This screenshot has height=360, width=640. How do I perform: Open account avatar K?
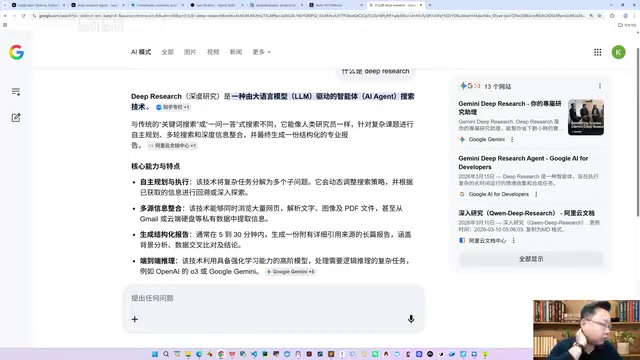[x=618, y=52]
